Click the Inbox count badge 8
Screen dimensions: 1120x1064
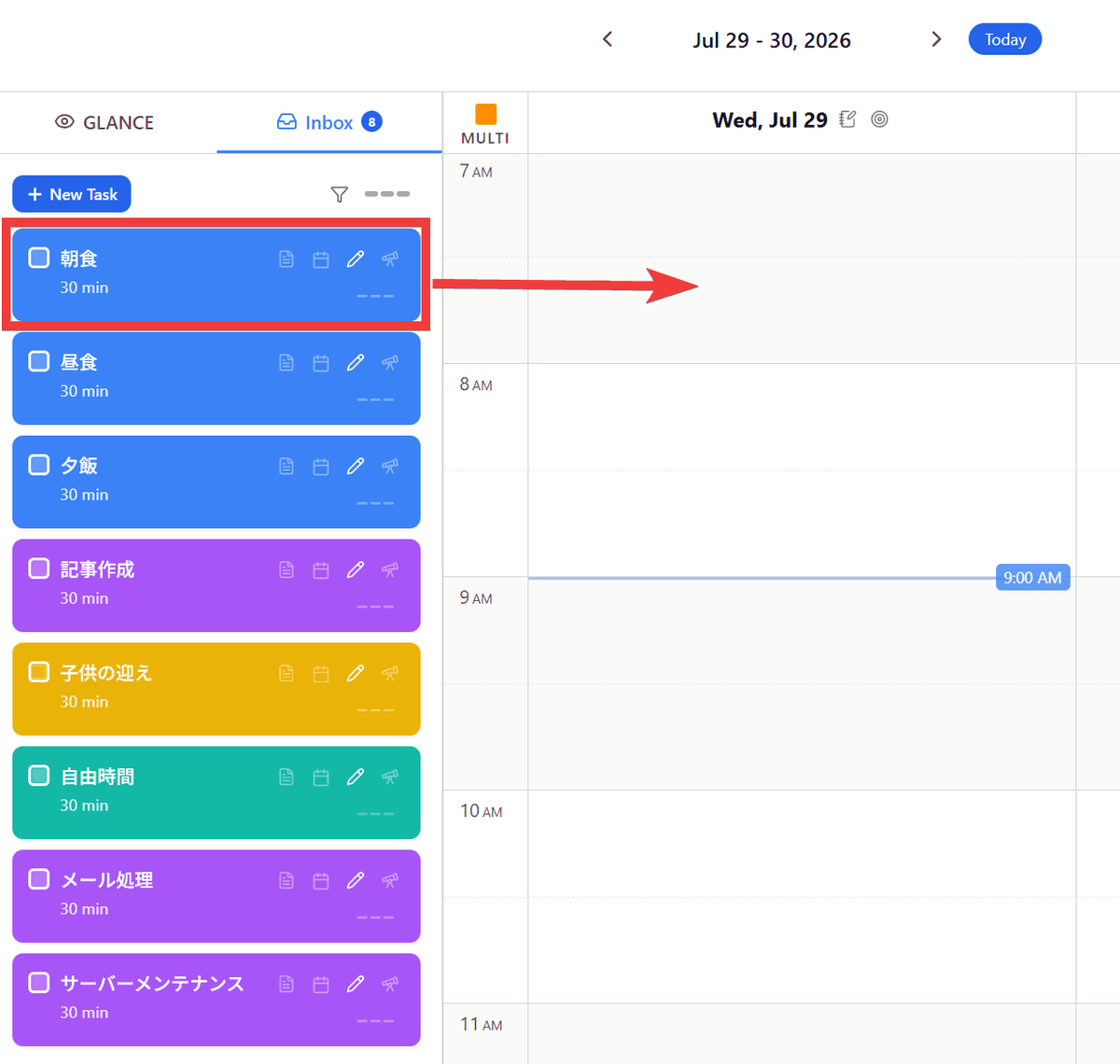pyautogui.click(x=371, y=121)
